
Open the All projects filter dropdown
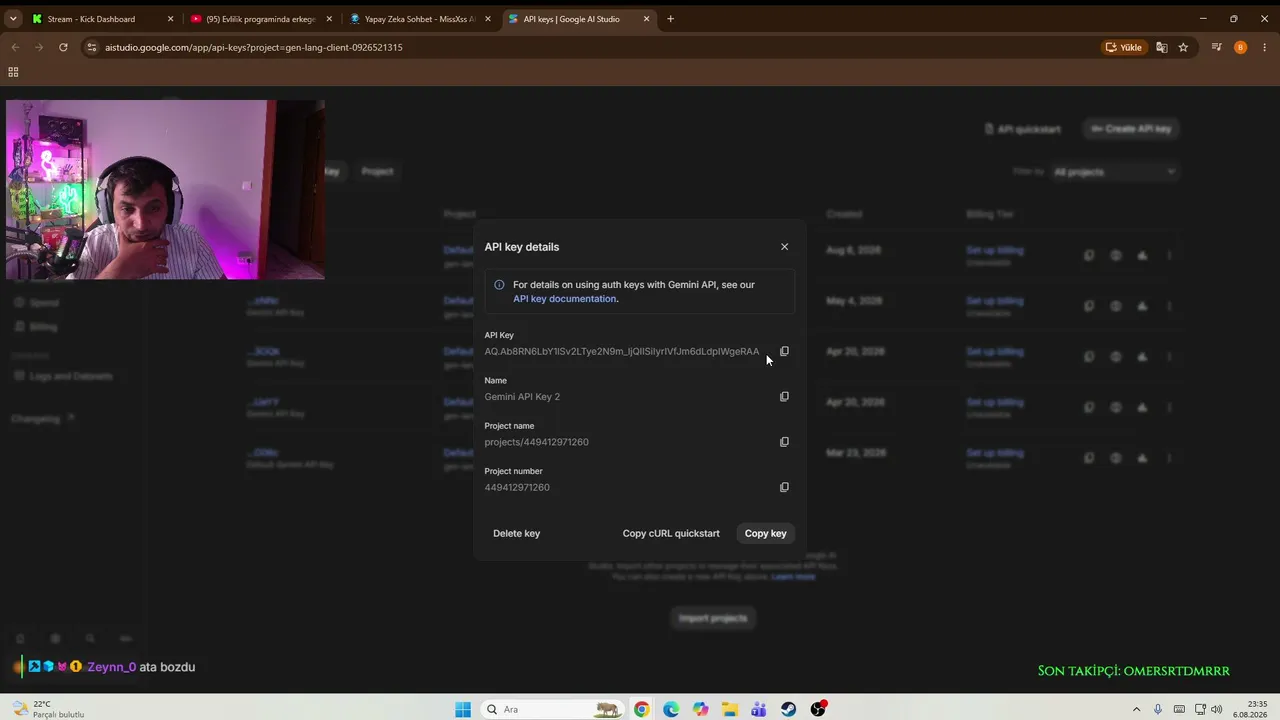pos(1115,172)
